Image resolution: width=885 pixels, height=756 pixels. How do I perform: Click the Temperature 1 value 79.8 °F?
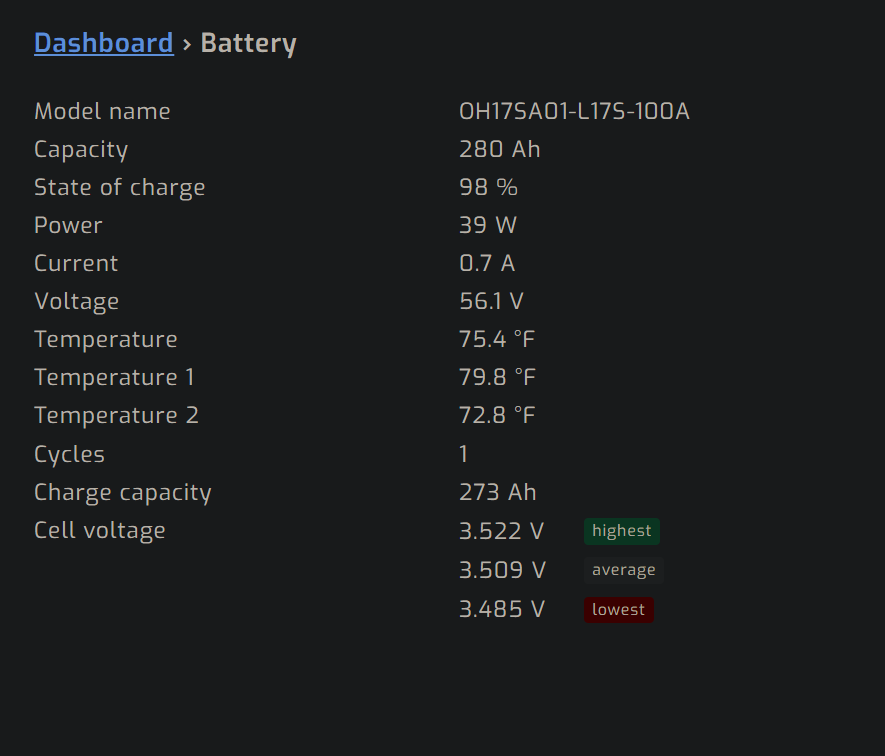pos(497,377)
